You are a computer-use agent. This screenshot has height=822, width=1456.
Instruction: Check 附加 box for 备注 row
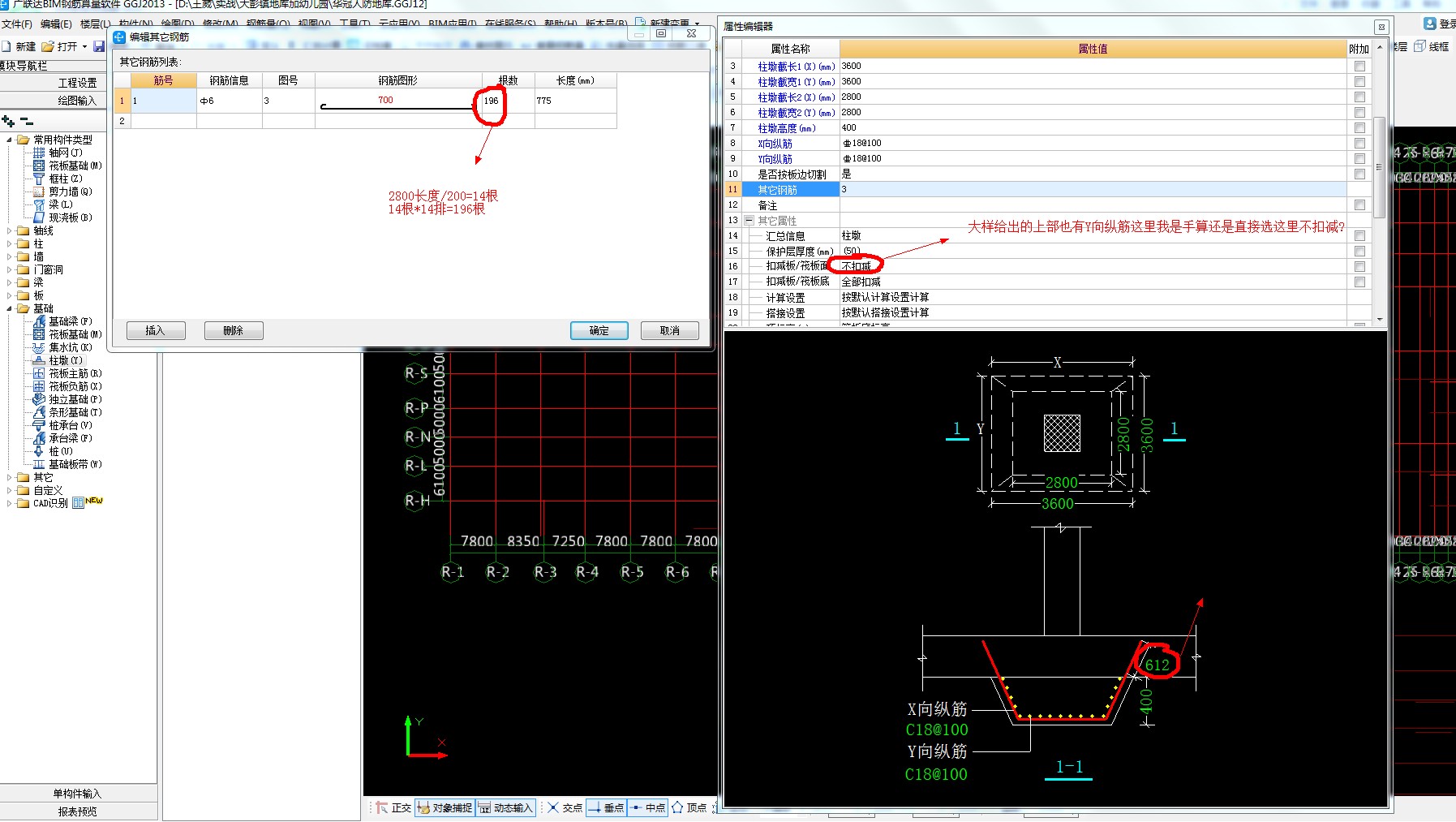(x=1359, y=205)
